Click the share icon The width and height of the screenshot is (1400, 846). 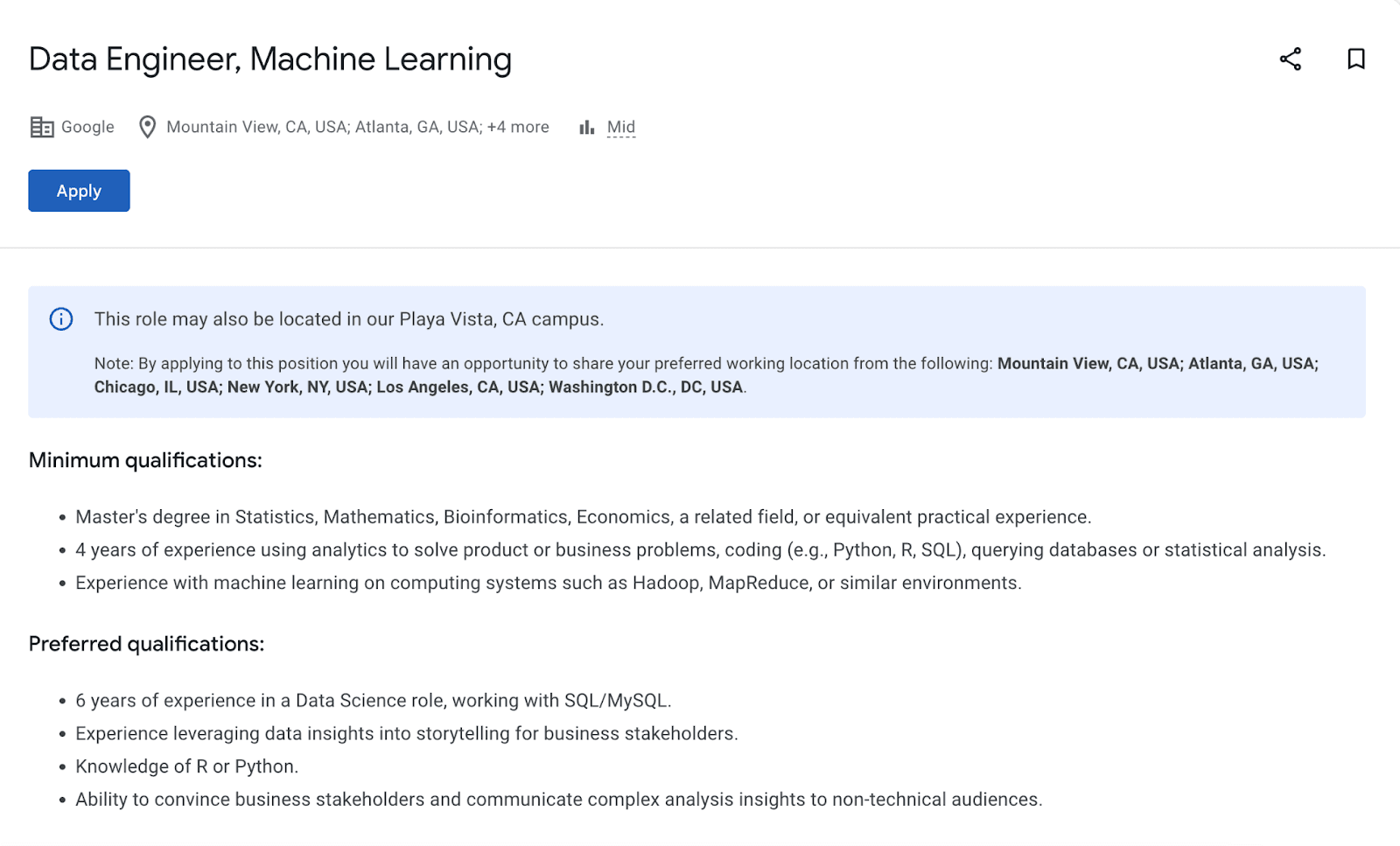click(x=1291, y=59)
